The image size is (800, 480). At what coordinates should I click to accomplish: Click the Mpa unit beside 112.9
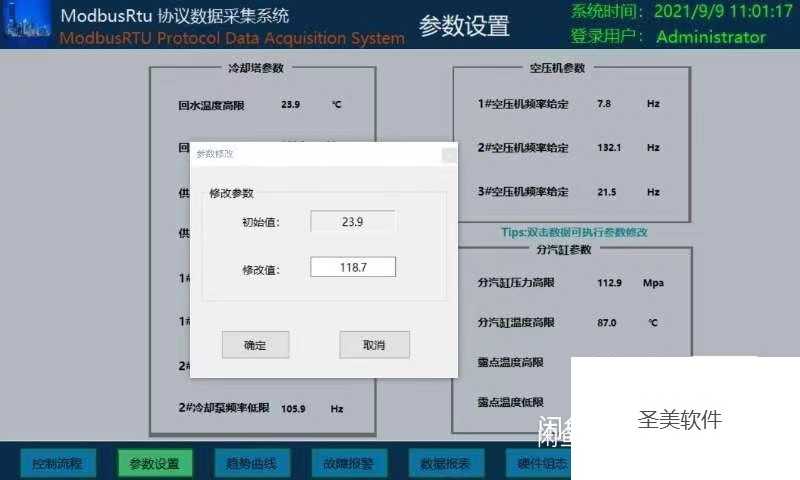[653, 283]
